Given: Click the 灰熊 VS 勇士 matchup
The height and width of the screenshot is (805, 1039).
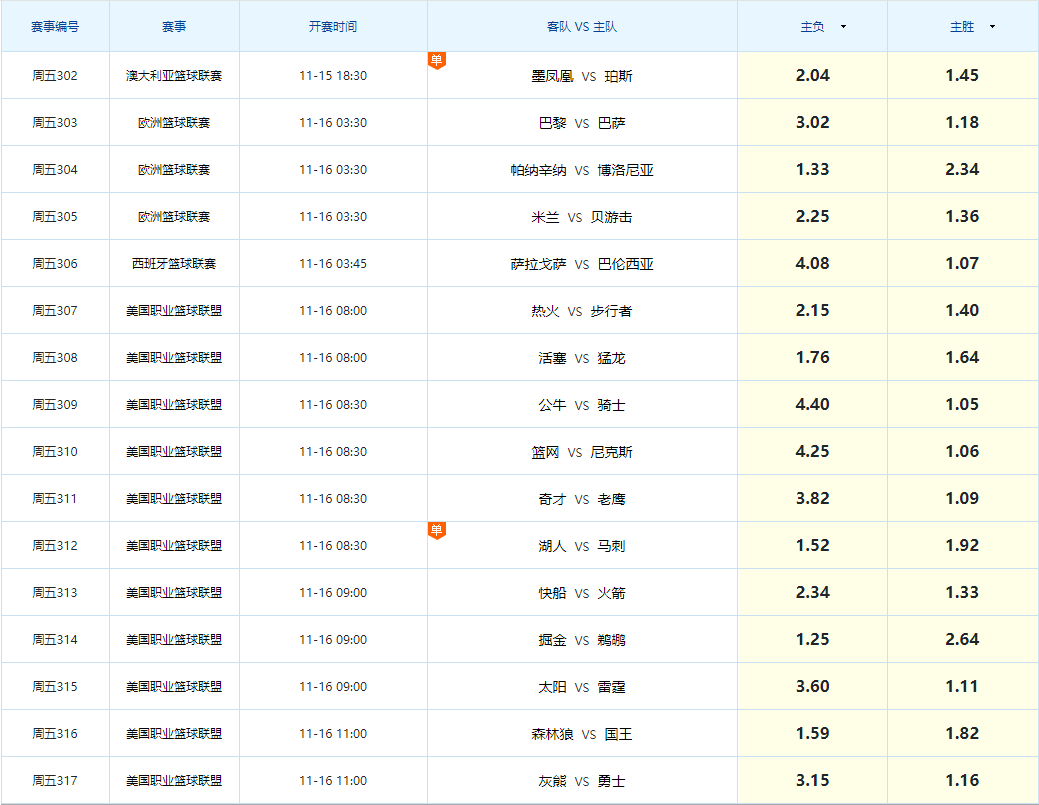Looking at the screenshot, I should coord(582,782).
